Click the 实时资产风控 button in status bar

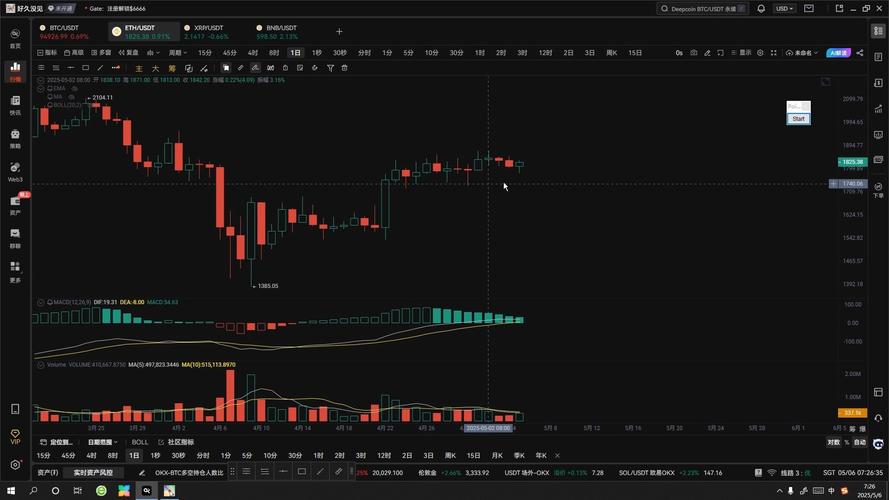93,472
